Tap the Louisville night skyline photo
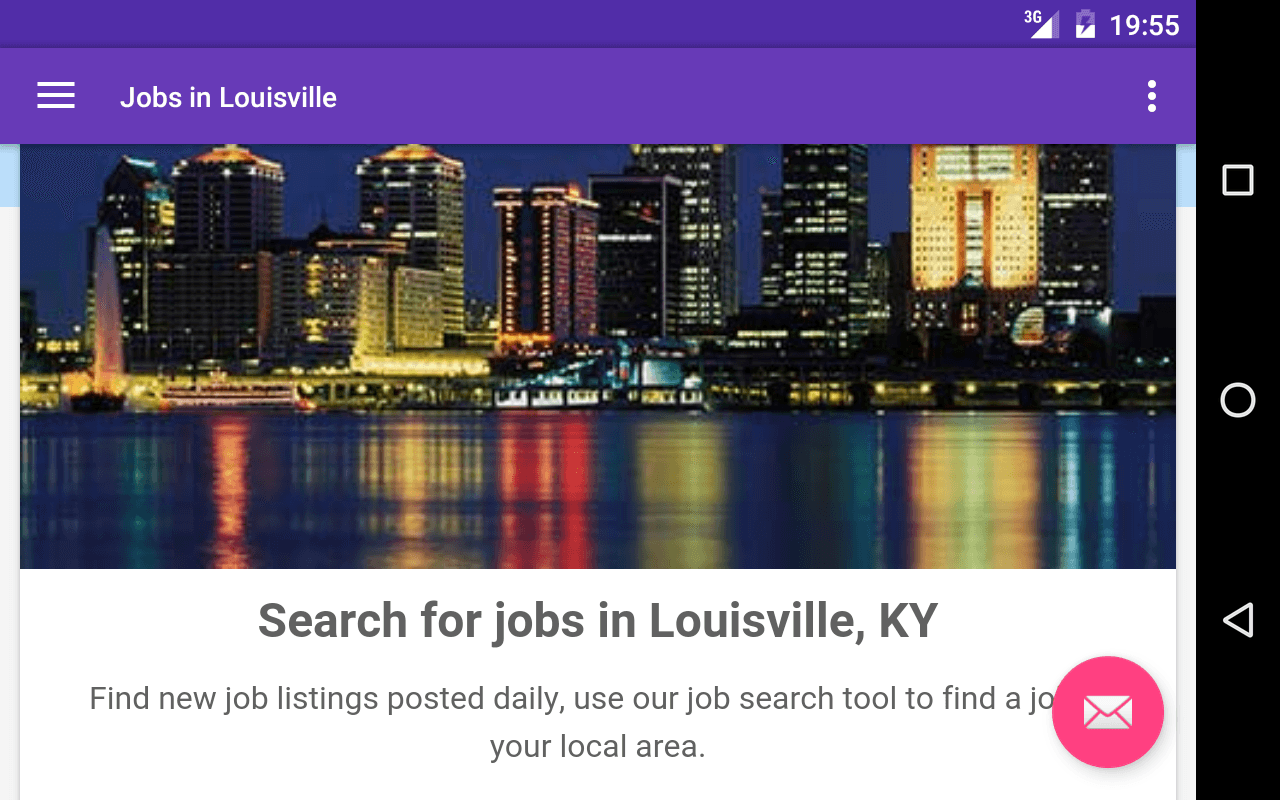Image resolution: width=1280 pixels, height=800 pixels. coord(598,357)
